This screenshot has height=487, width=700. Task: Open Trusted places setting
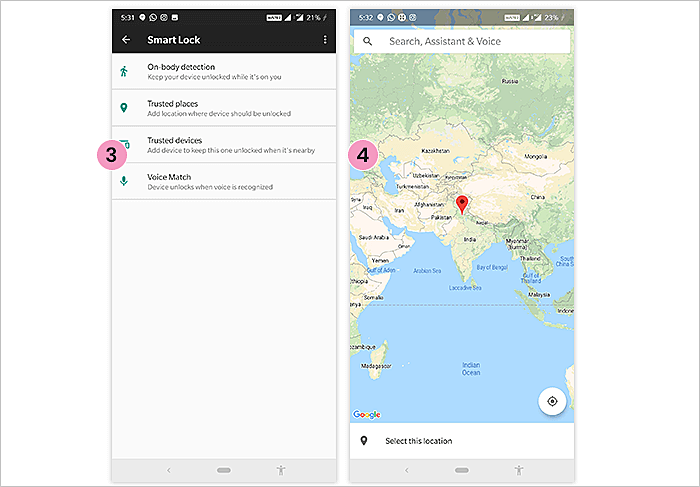click(224, 108)
